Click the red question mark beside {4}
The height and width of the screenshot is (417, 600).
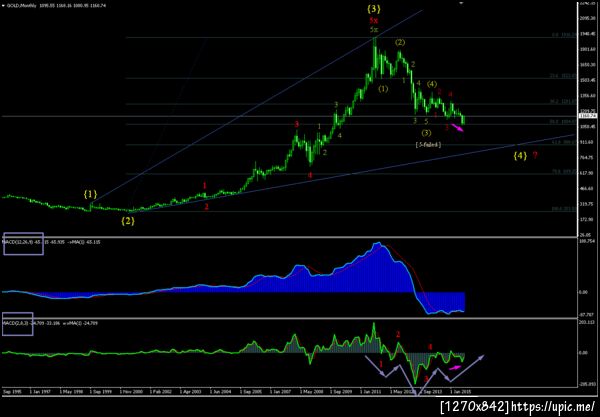(x=535, y=155)
